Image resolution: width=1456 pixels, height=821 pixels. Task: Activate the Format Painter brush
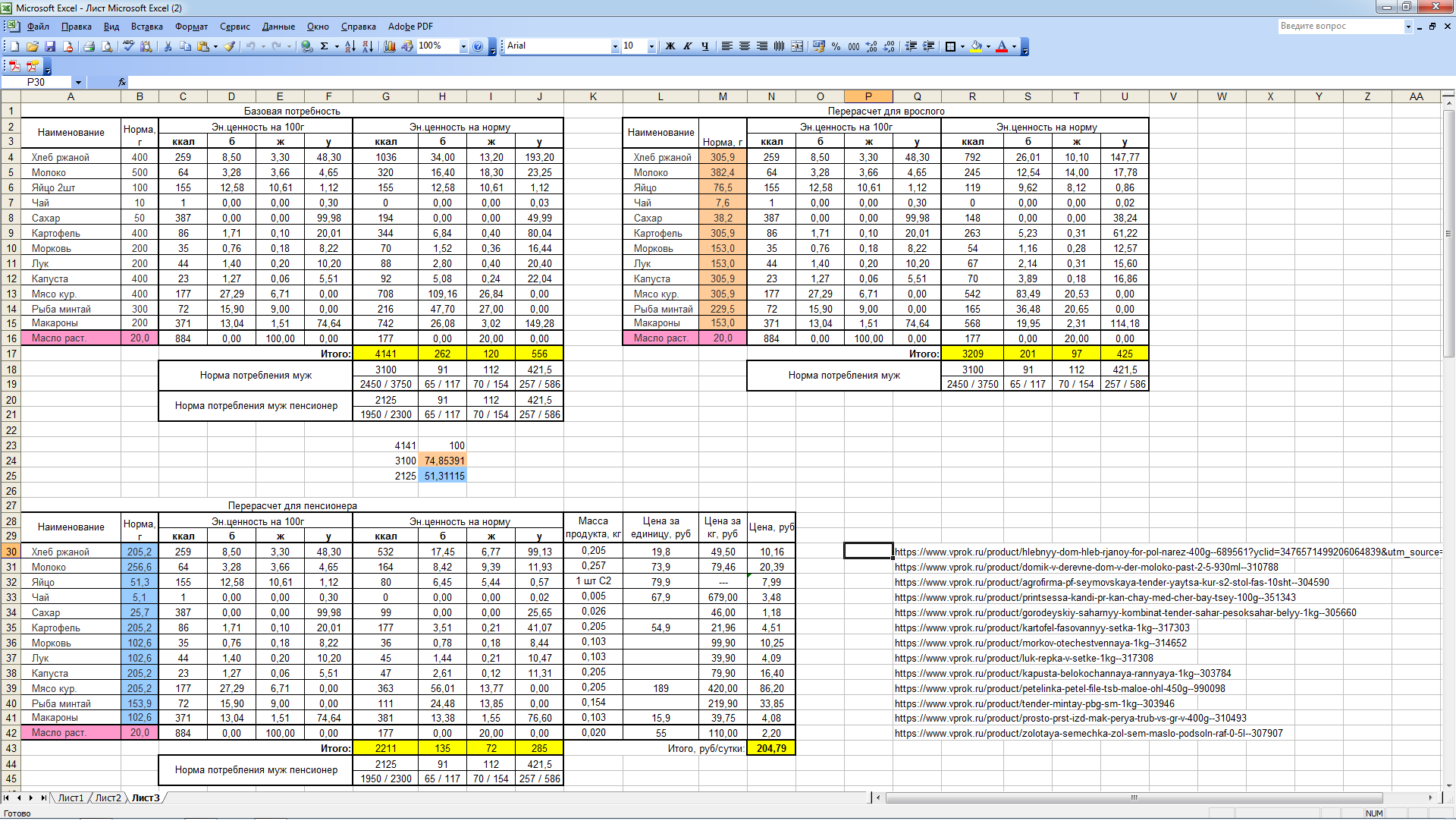point(230,46)
